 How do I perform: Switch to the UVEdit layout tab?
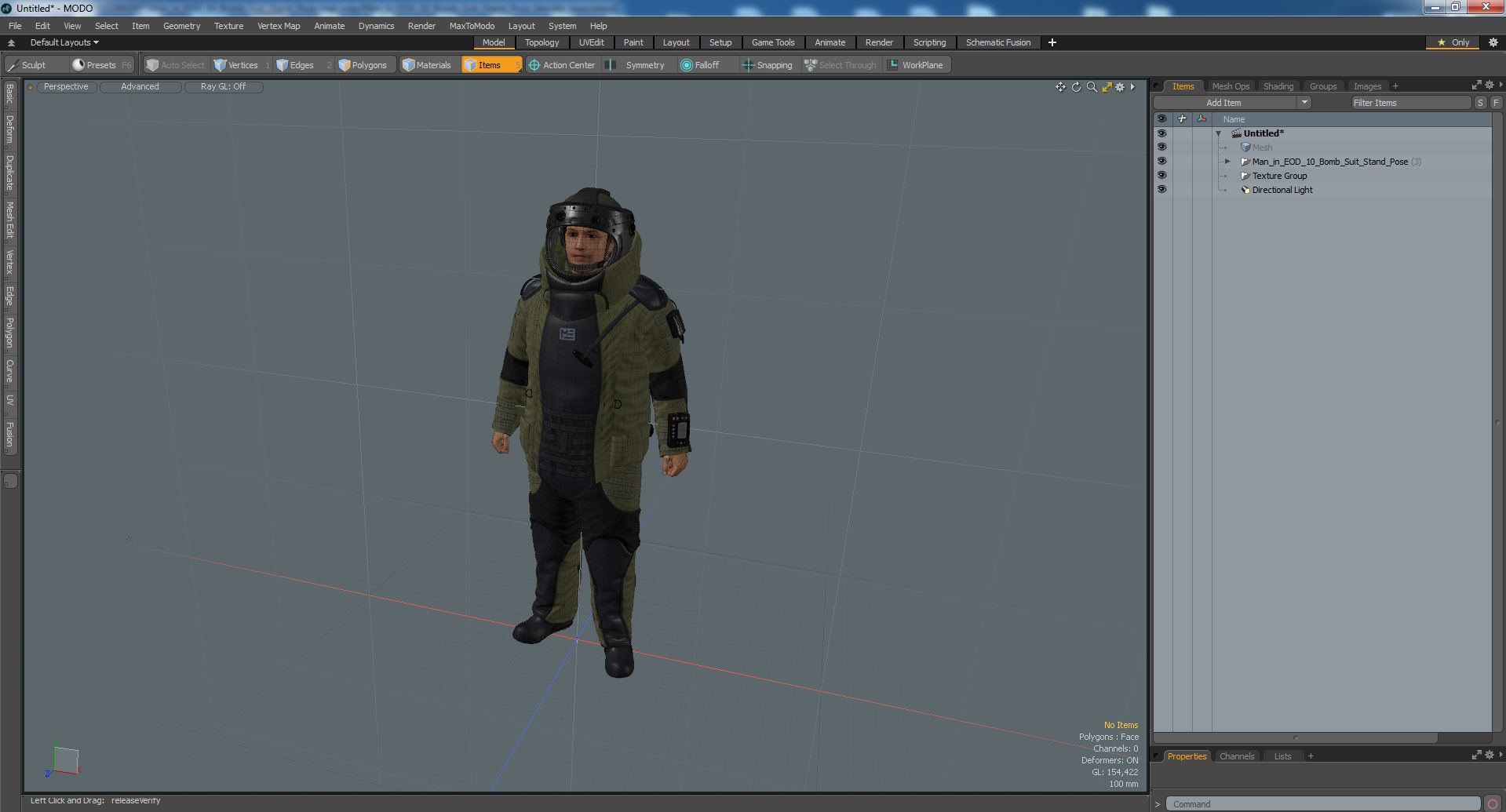coord(591,42)
